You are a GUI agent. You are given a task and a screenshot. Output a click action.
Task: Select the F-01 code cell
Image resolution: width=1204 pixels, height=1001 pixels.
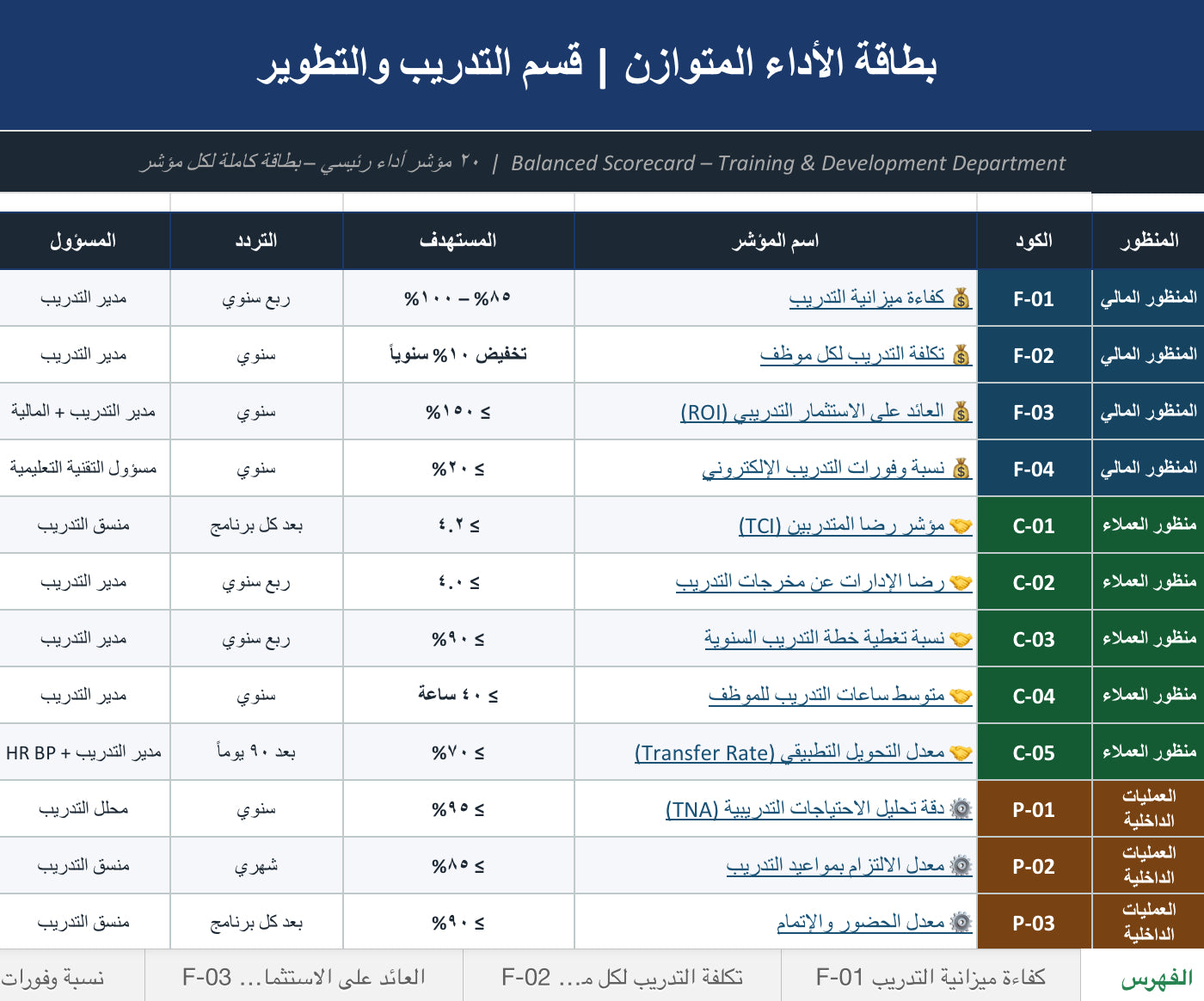click(x=1034, y=298)
